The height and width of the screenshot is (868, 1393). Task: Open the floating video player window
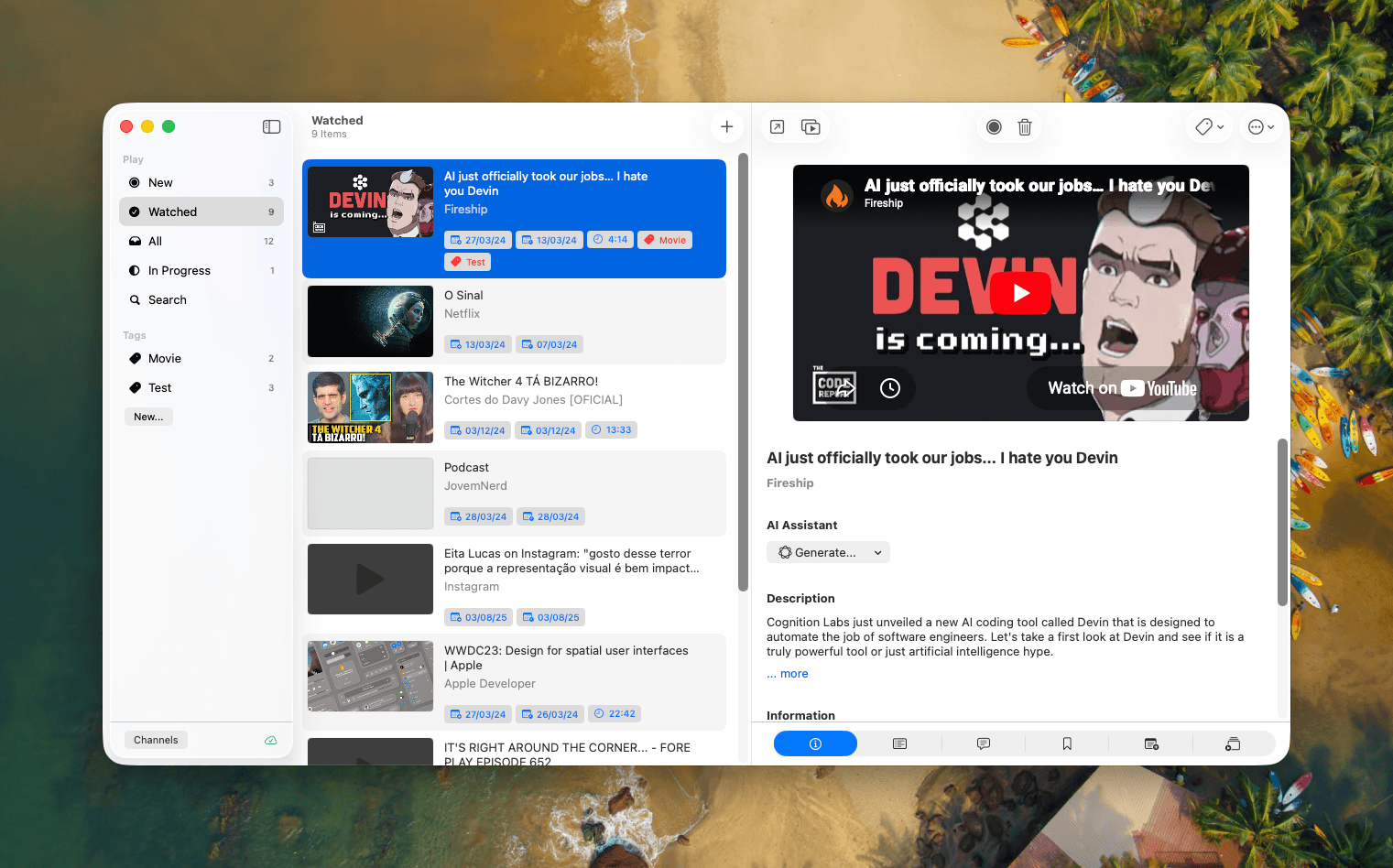coord(811,127)
